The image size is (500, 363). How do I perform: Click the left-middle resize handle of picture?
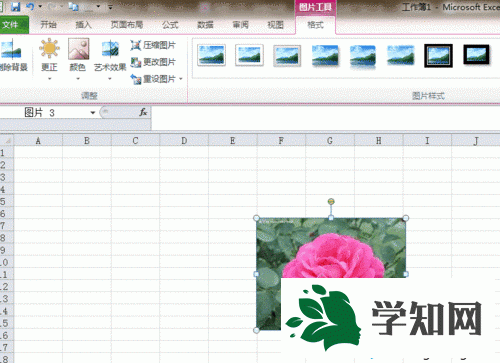(x=256, y=274)
